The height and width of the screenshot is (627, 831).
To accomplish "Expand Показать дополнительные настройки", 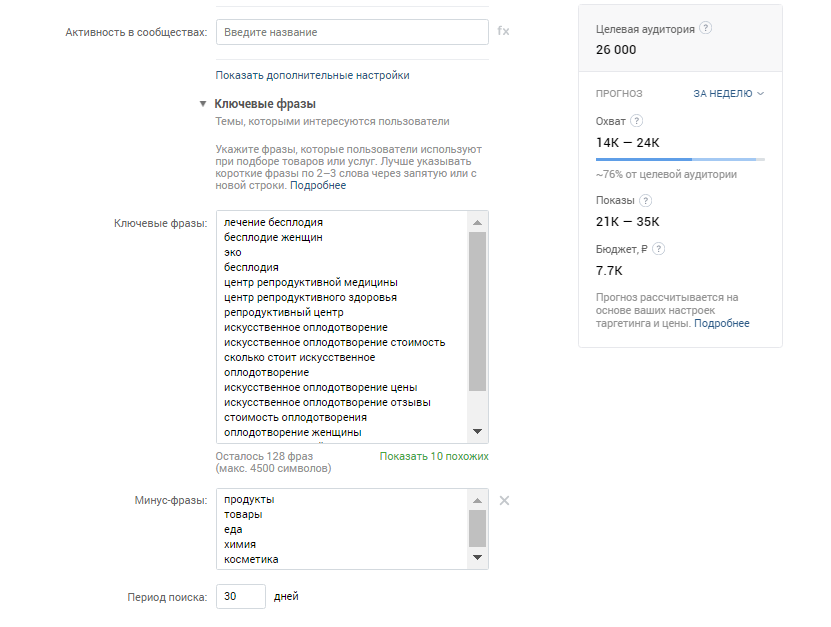I will [x=312, y=75].
